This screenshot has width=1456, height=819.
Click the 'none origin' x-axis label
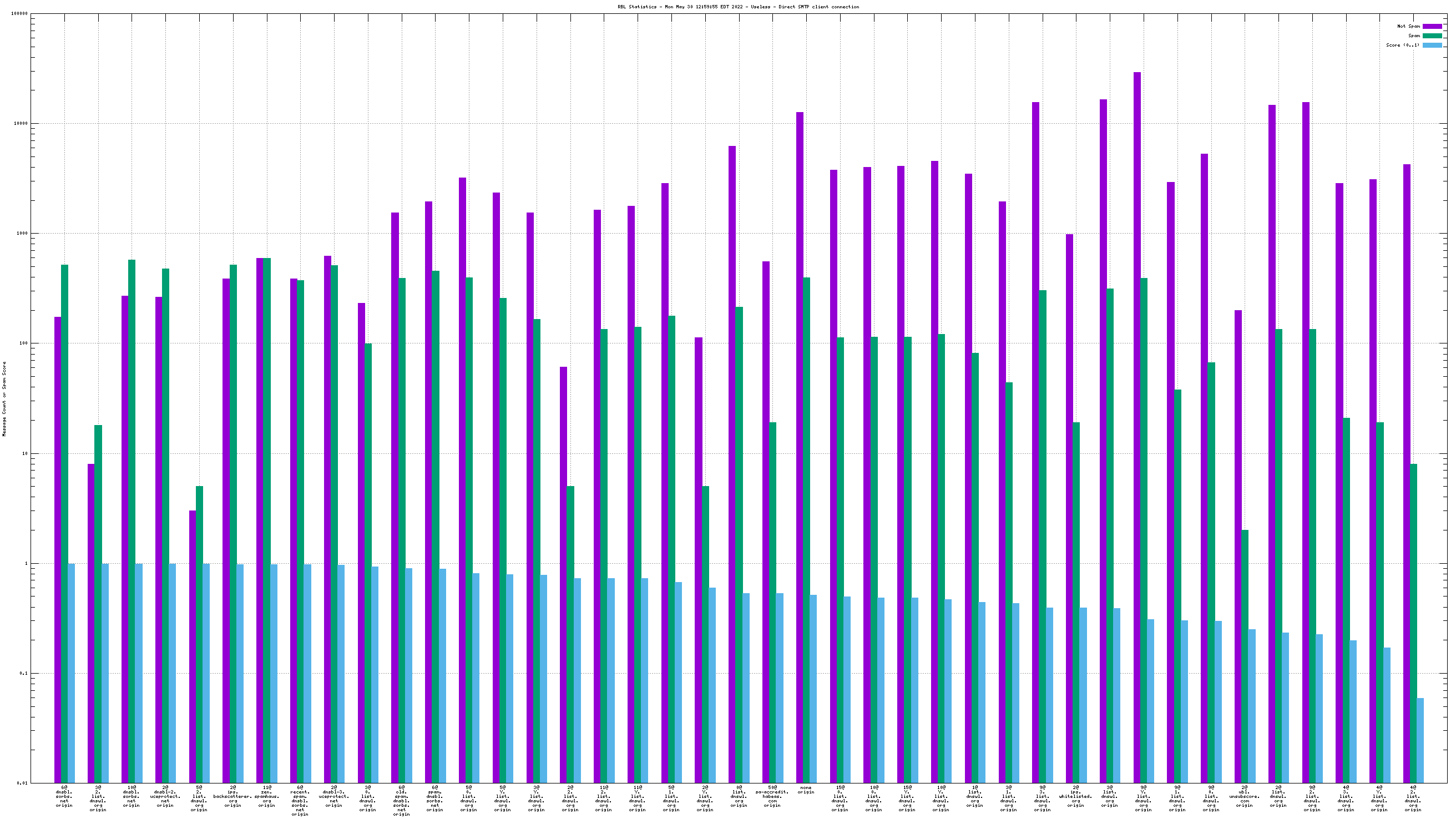[806, 790]
